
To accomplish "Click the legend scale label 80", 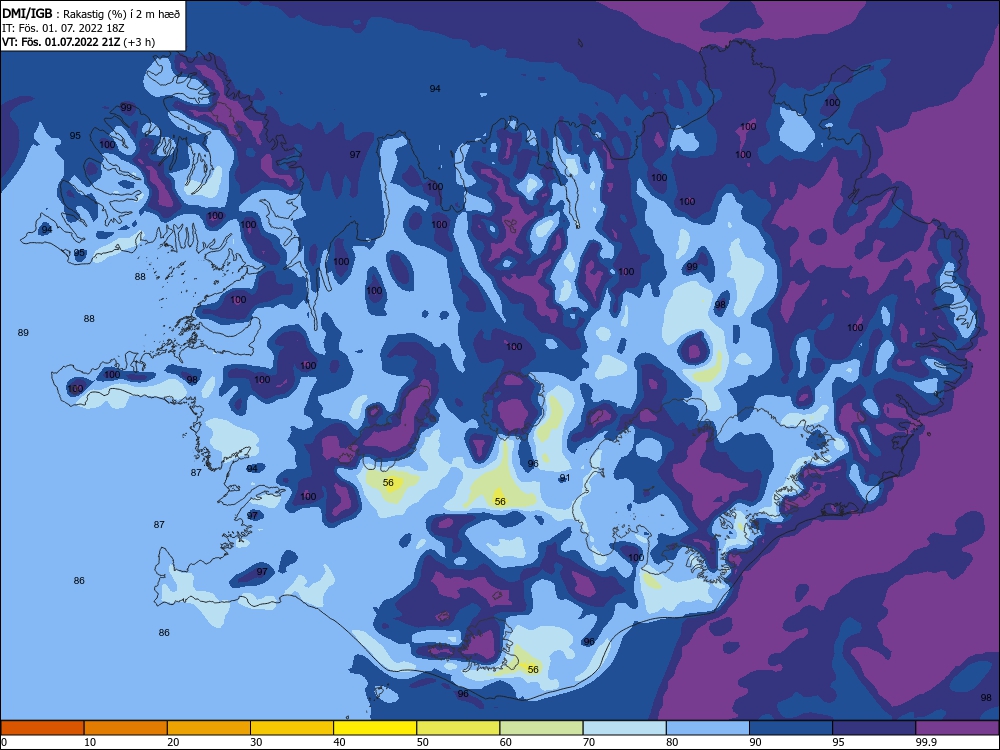I will click(672, 742).
